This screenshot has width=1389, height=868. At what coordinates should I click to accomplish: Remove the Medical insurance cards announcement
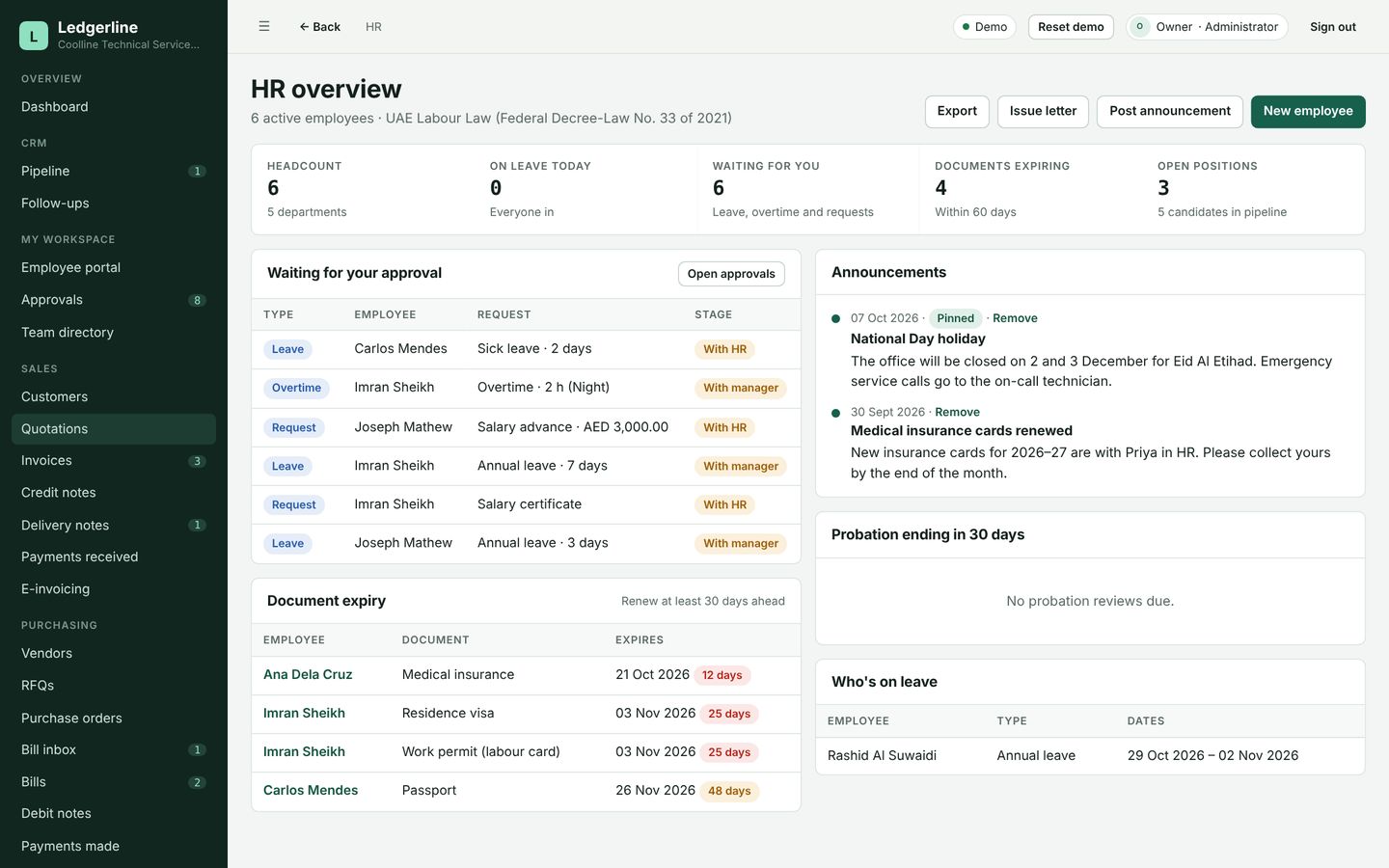coord(957,412)
